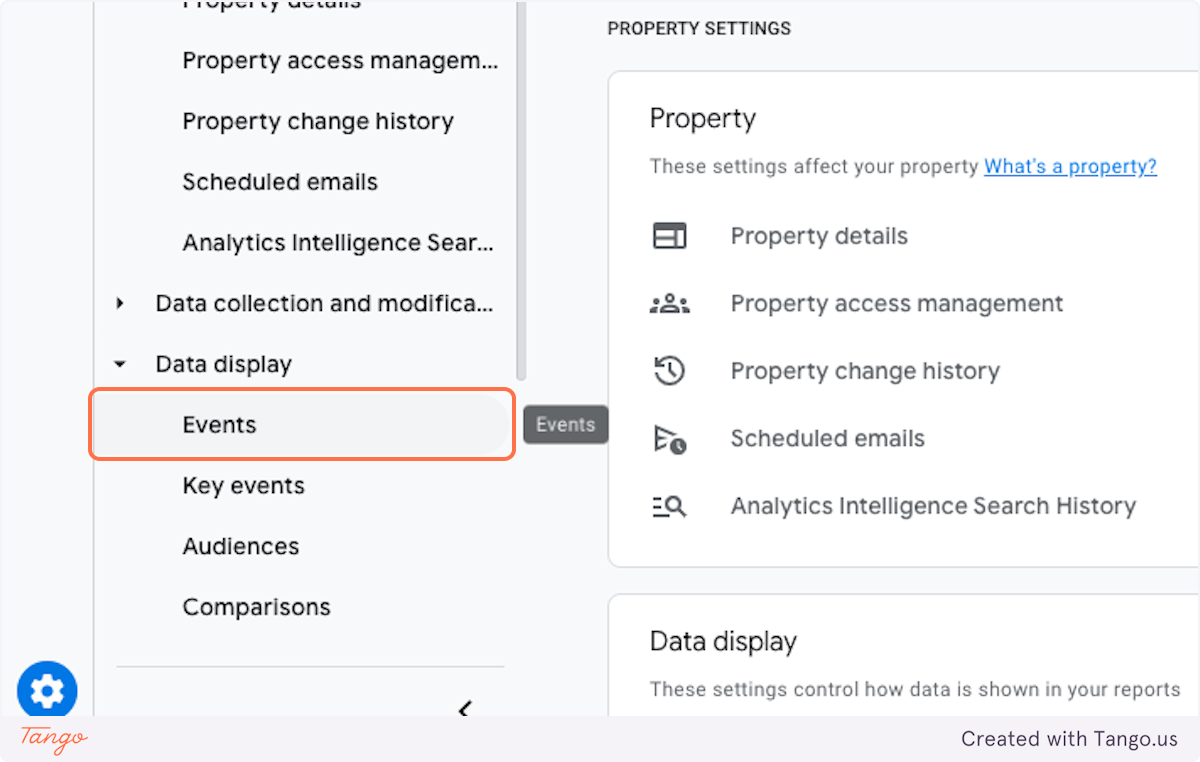
Task: Open Comparisons in the sidebar
Action: 256,608
